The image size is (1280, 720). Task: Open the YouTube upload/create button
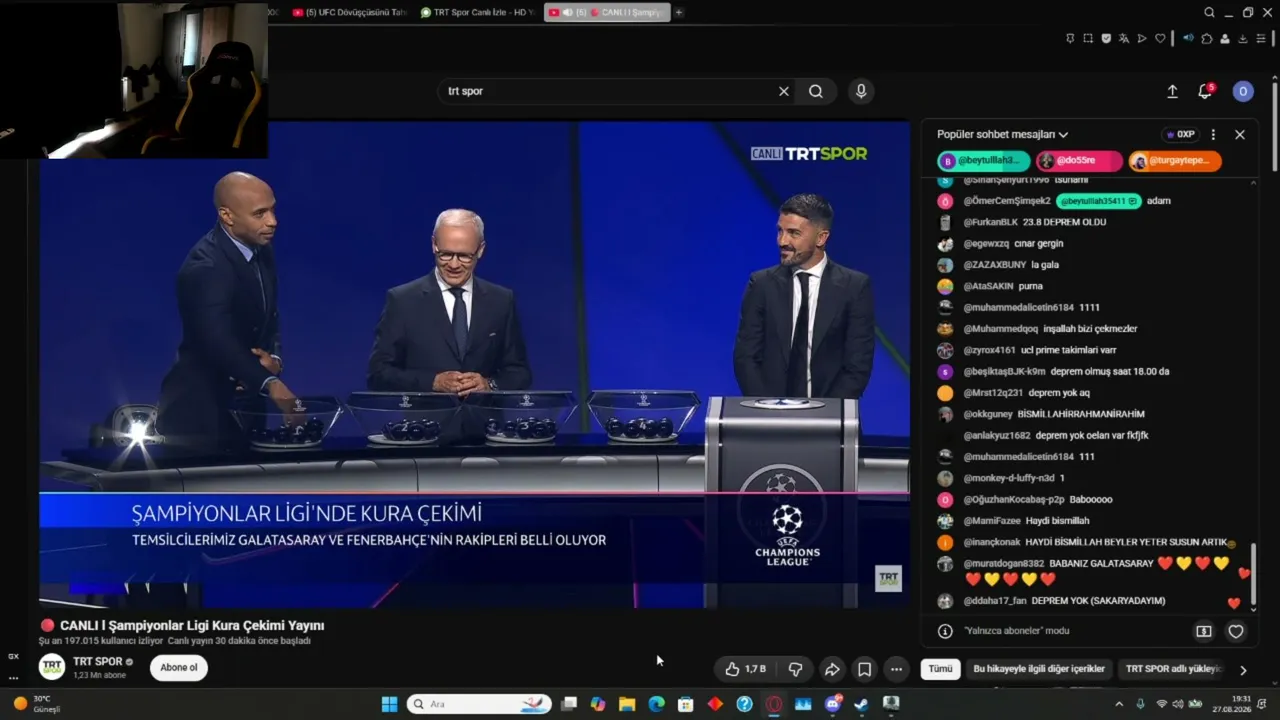(x=1172, y=91)
